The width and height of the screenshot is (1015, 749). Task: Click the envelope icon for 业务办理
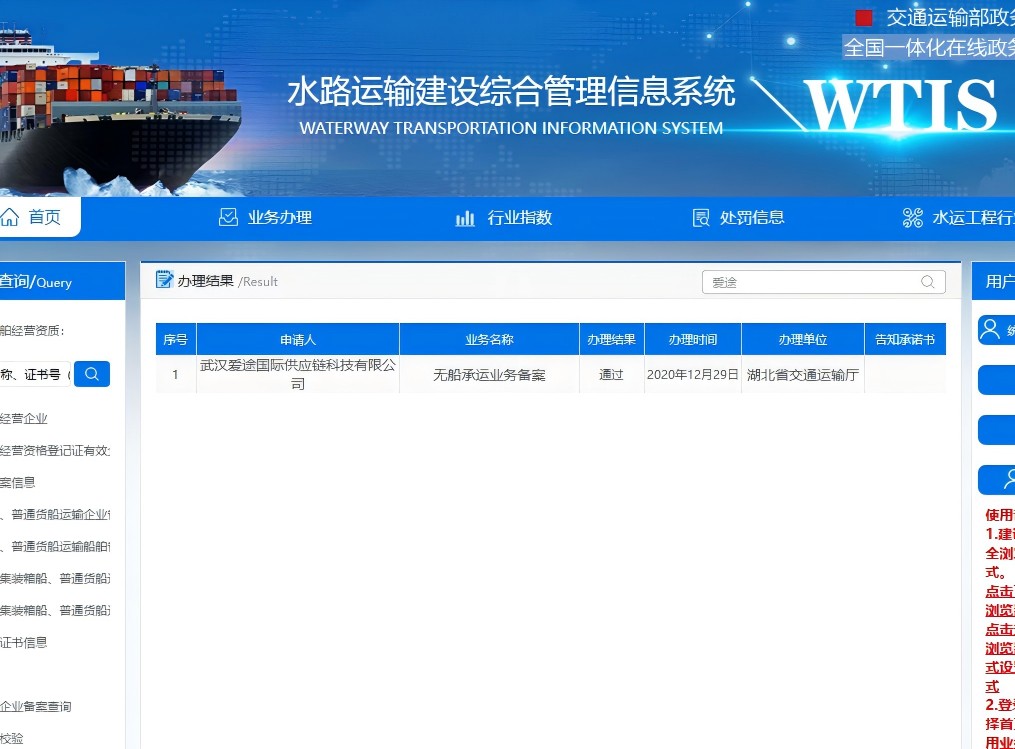coord(228,216)
